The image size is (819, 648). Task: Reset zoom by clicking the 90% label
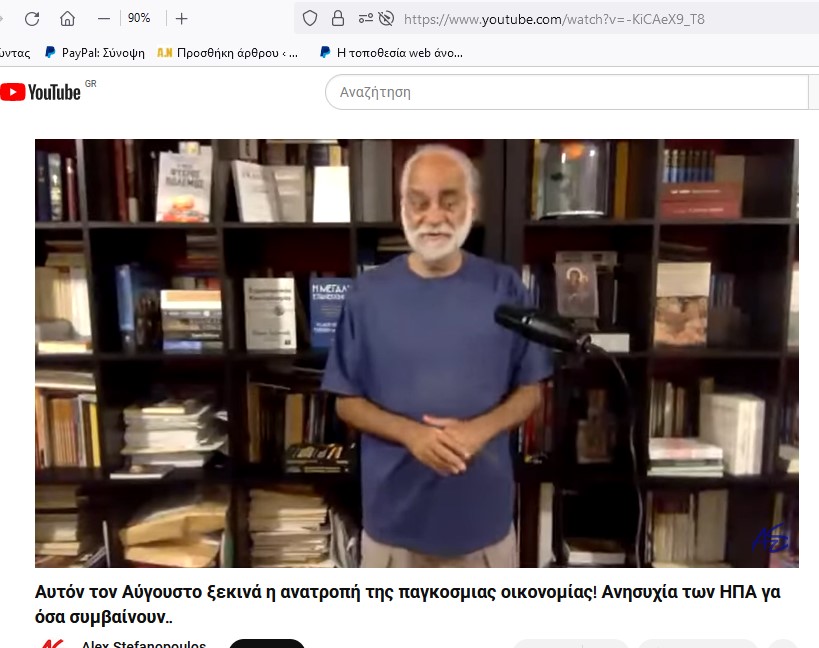coord(139,18)
